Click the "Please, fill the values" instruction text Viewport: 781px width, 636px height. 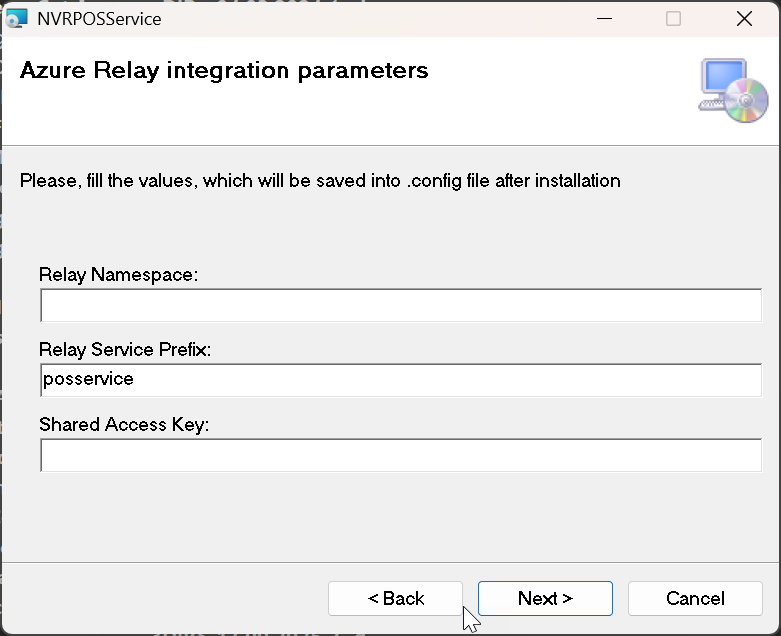pyautogui.click(x=320, y=181)
